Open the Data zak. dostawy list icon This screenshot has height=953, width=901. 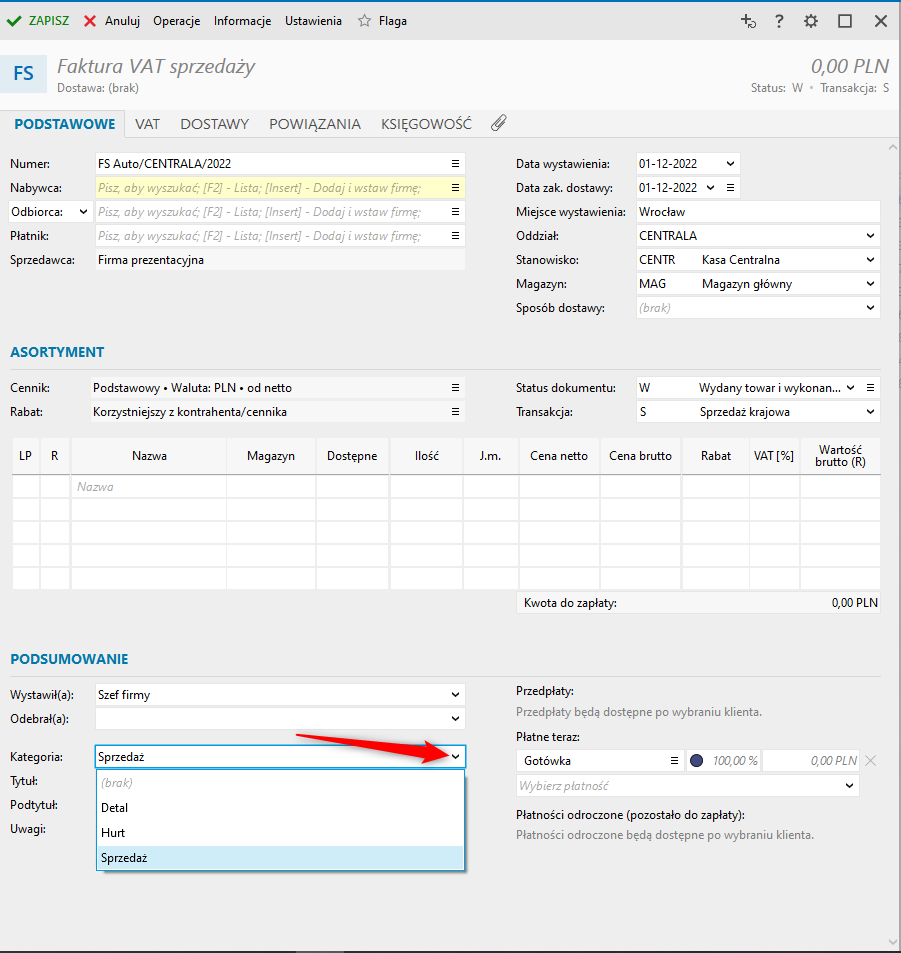[730, 188]
